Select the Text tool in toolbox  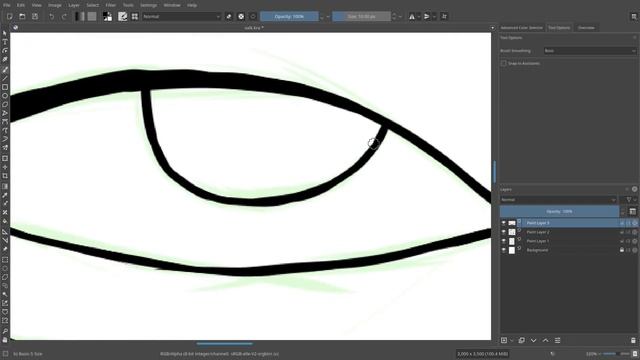pos(5,42)
